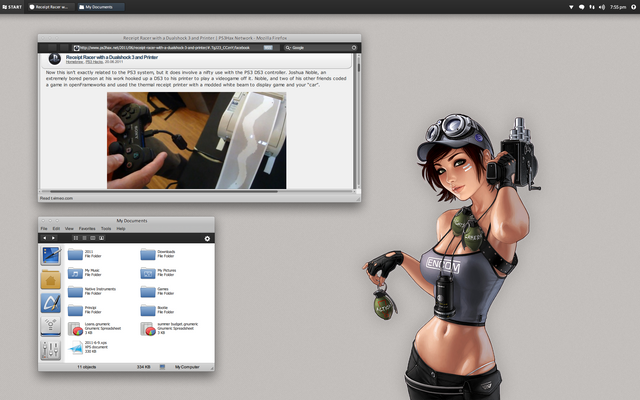Viewport: 640px width, 400px height.
Task: Click the 334 KB status entry
Action: pyautogui.click(x=143, y=367)
